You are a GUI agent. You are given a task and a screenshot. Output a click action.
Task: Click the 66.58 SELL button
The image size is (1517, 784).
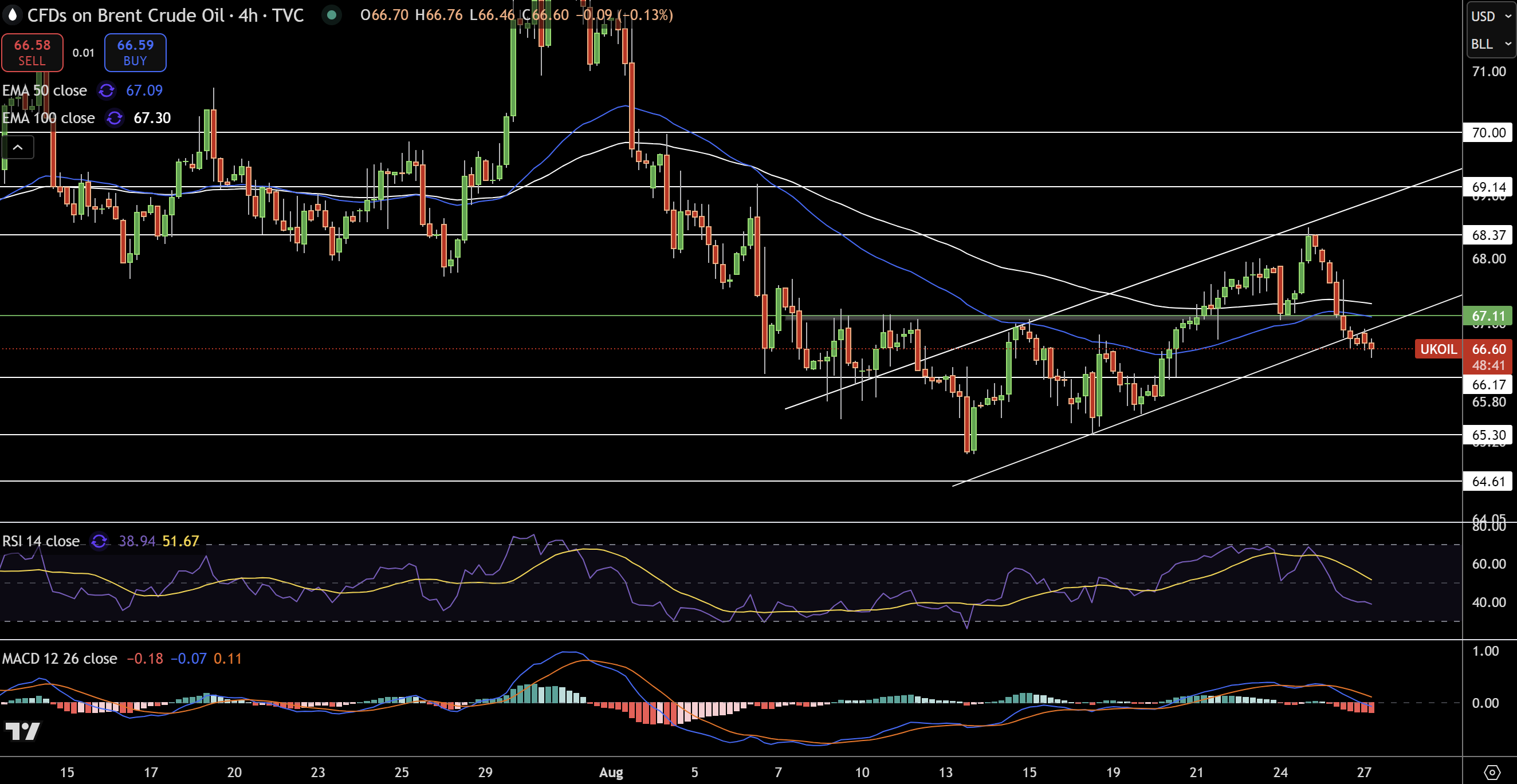click(32, 52)
